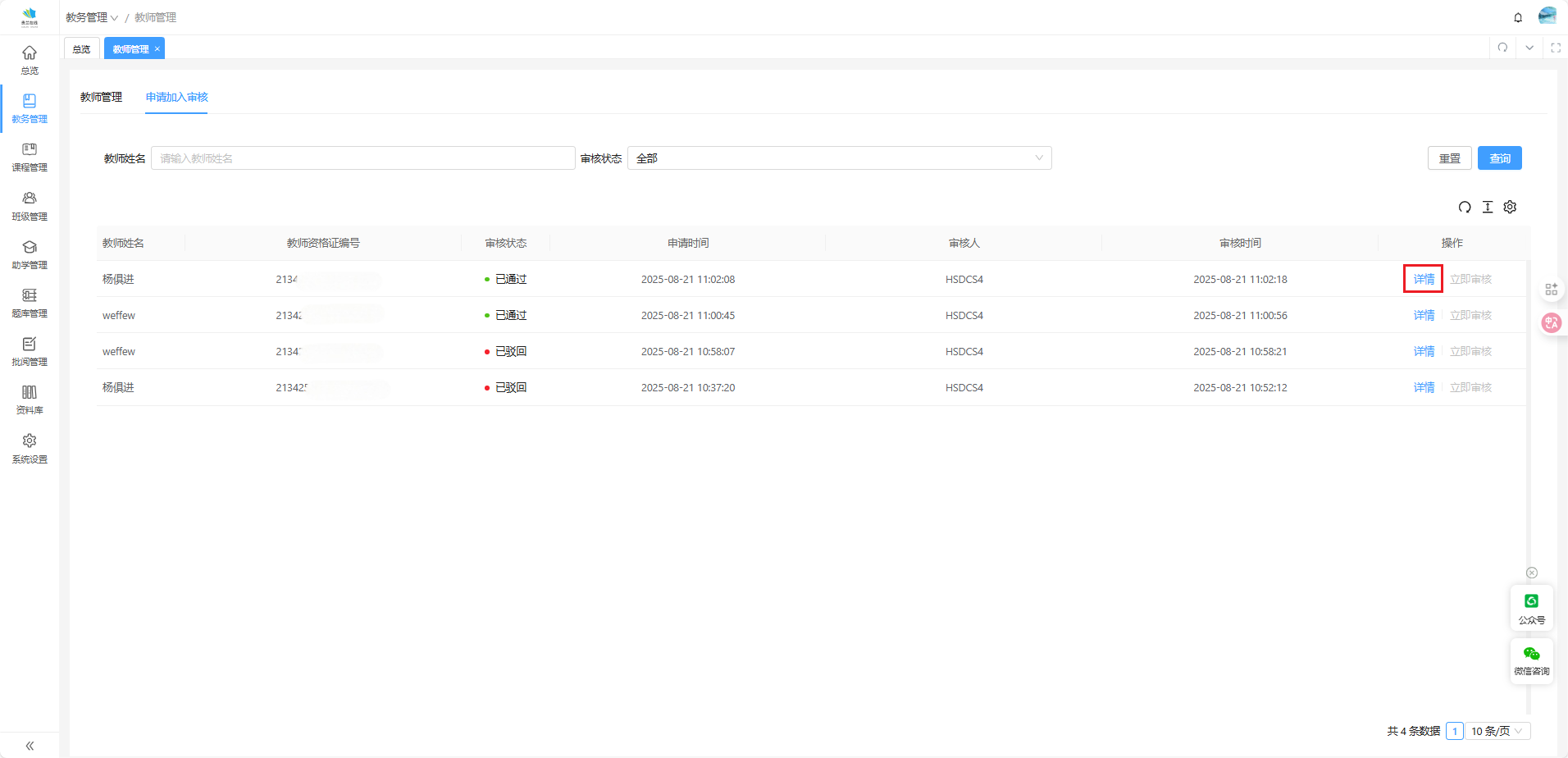Collapse the left sidebar with double chevron
The width and height of the screenshot is (1568, 758).
coord(30,746)
